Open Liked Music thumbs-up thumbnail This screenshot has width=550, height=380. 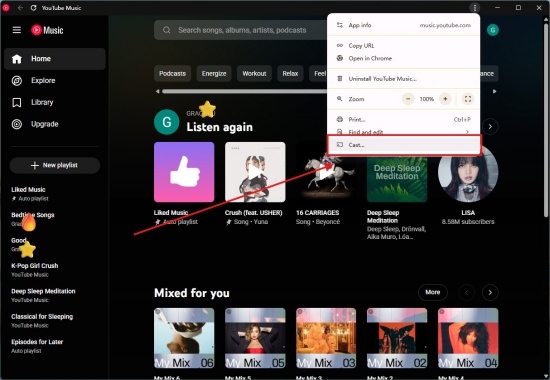[x=184, y=172]
